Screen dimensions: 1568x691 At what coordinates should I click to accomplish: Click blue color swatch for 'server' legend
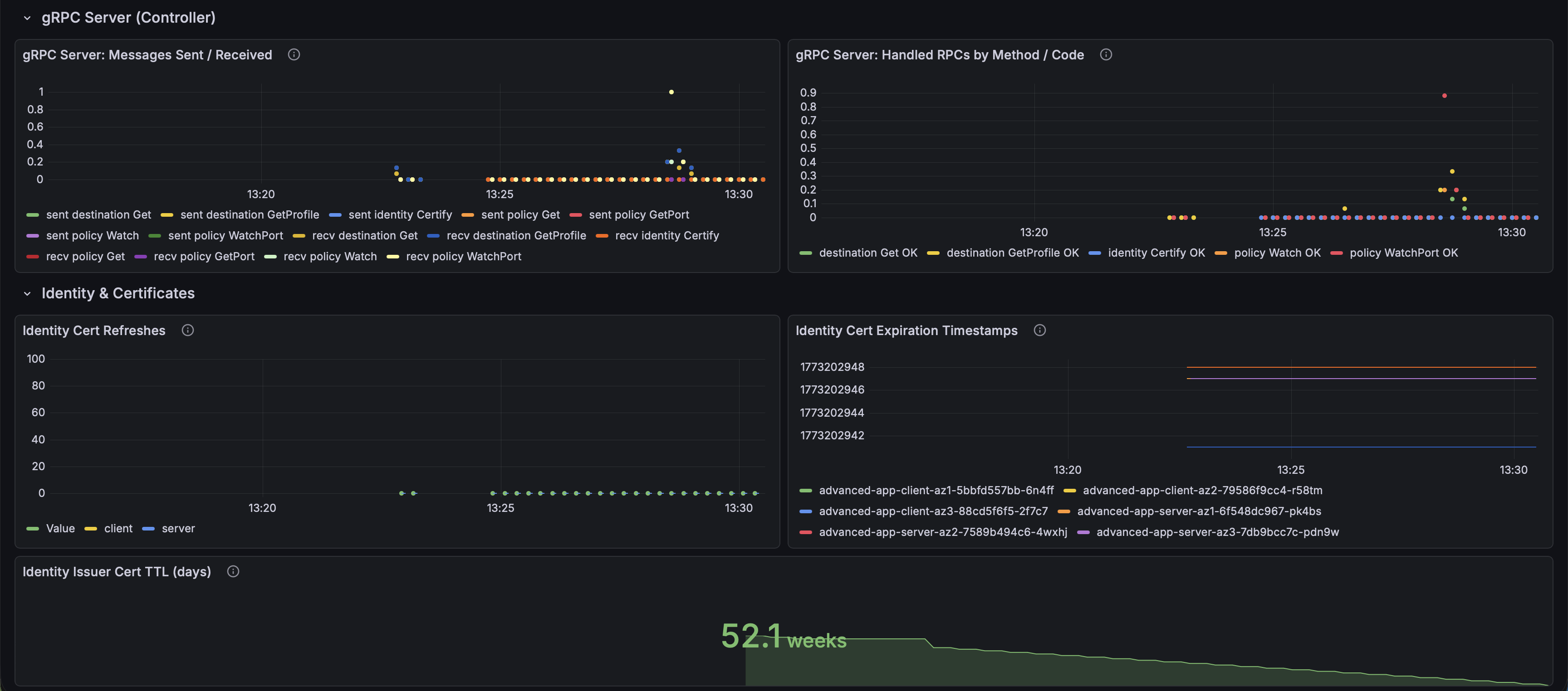click(x=148, y=529)
